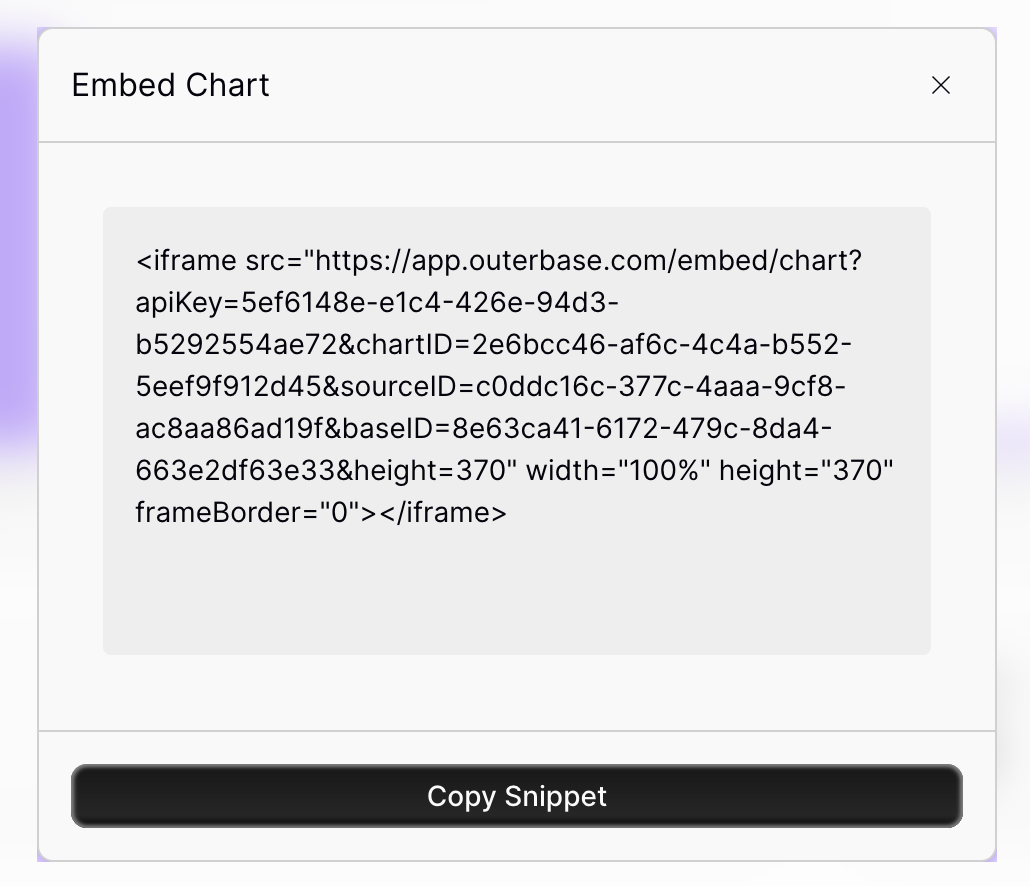Click the line starting with ac8aa86ad19f
Image resolution: width=1030 pixels, height=886 pixels.
(483, 428)
